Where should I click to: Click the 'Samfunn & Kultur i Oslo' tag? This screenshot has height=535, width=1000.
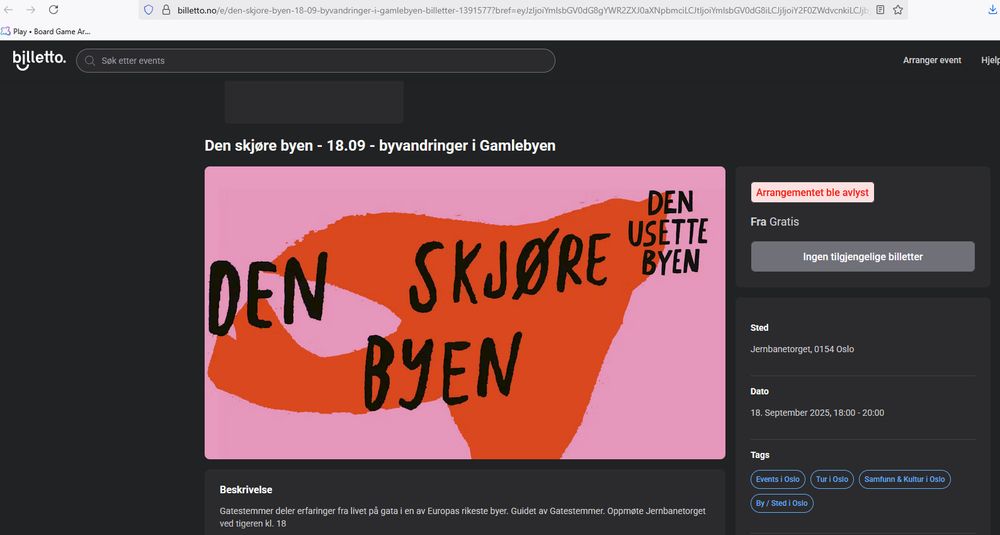(905, 479)
